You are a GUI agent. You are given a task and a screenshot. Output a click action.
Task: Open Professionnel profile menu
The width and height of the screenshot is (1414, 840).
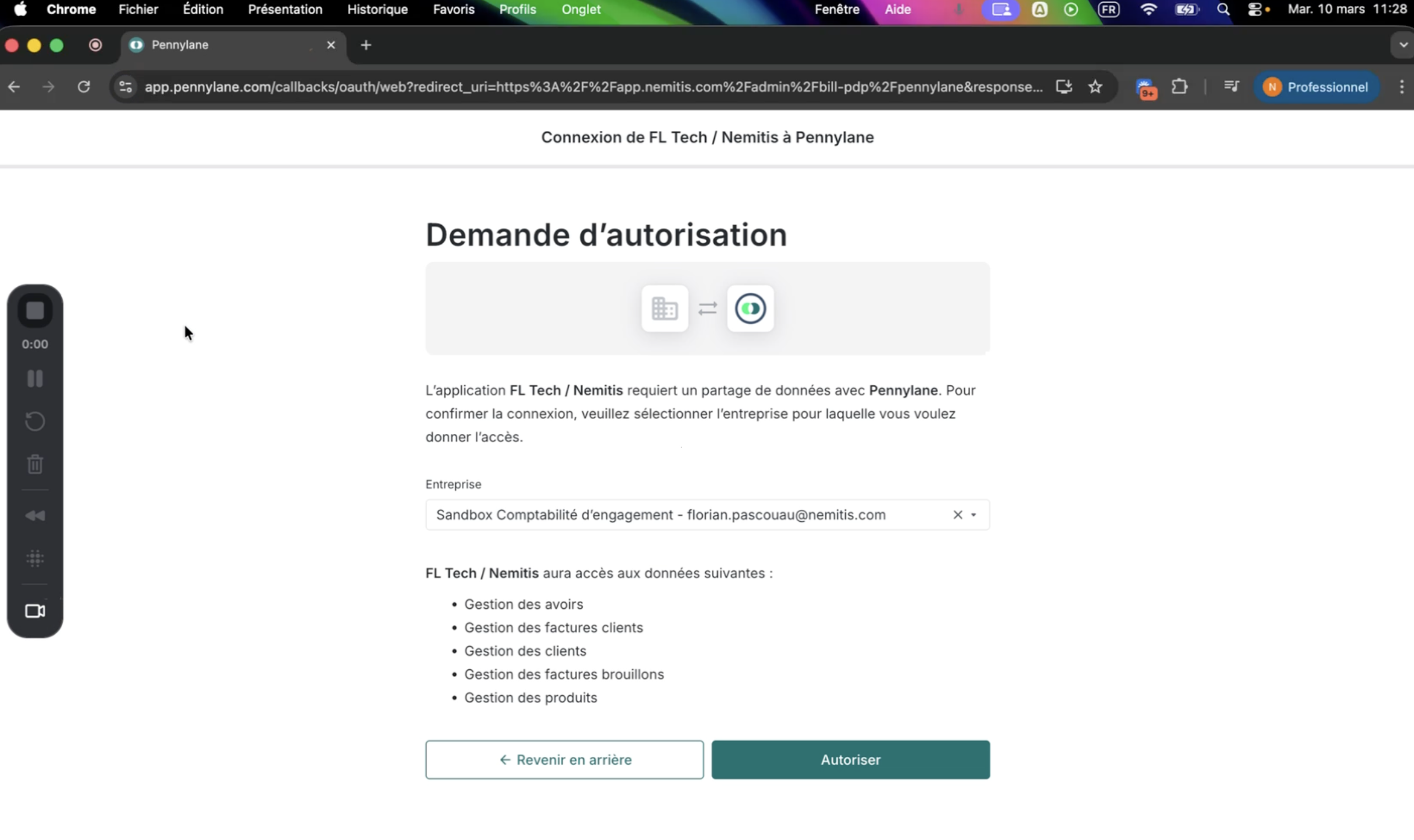[1316, 86]
